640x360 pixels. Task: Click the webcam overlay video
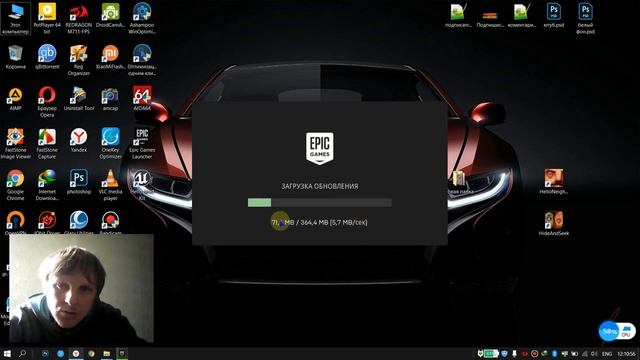pos(81,288)
